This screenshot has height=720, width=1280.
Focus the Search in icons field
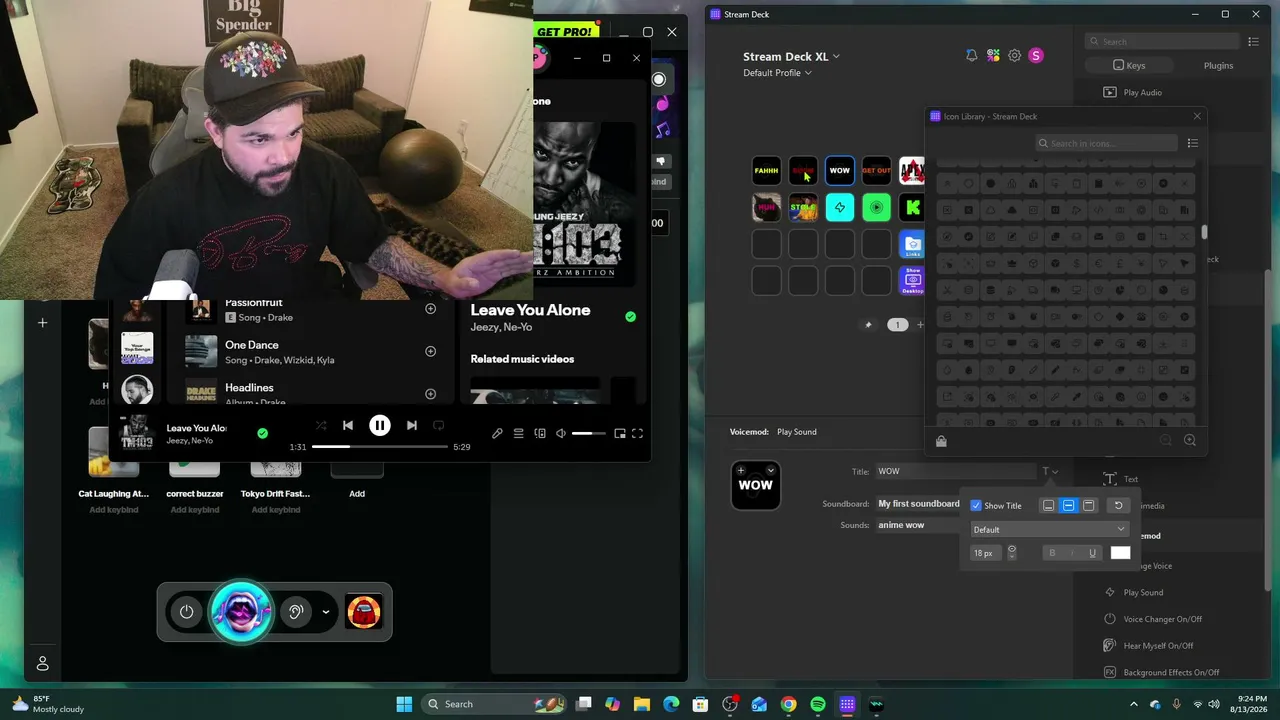coord(1107,144)
